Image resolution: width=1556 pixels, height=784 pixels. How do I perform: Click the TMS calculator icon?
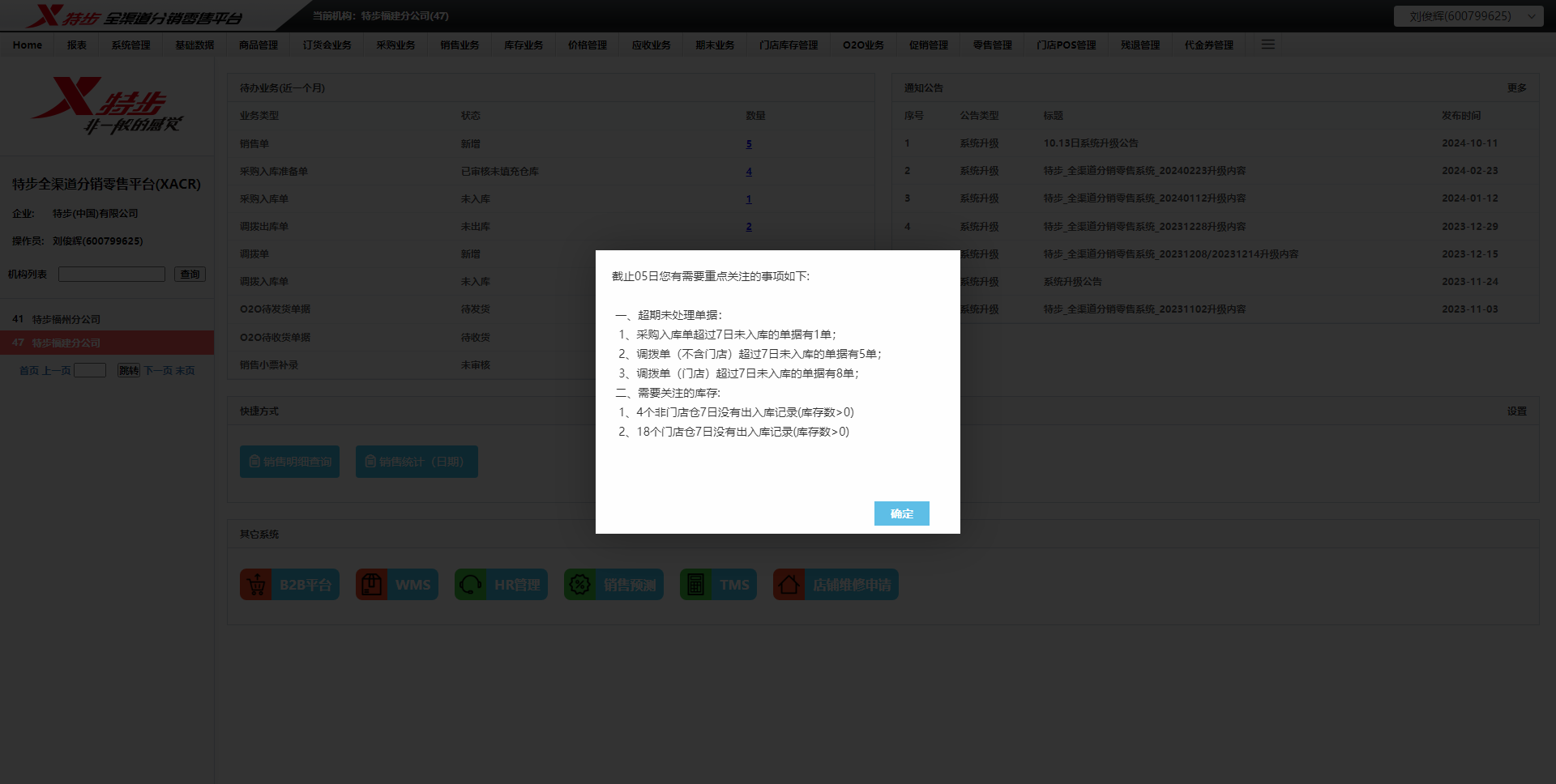pos(696,585)
